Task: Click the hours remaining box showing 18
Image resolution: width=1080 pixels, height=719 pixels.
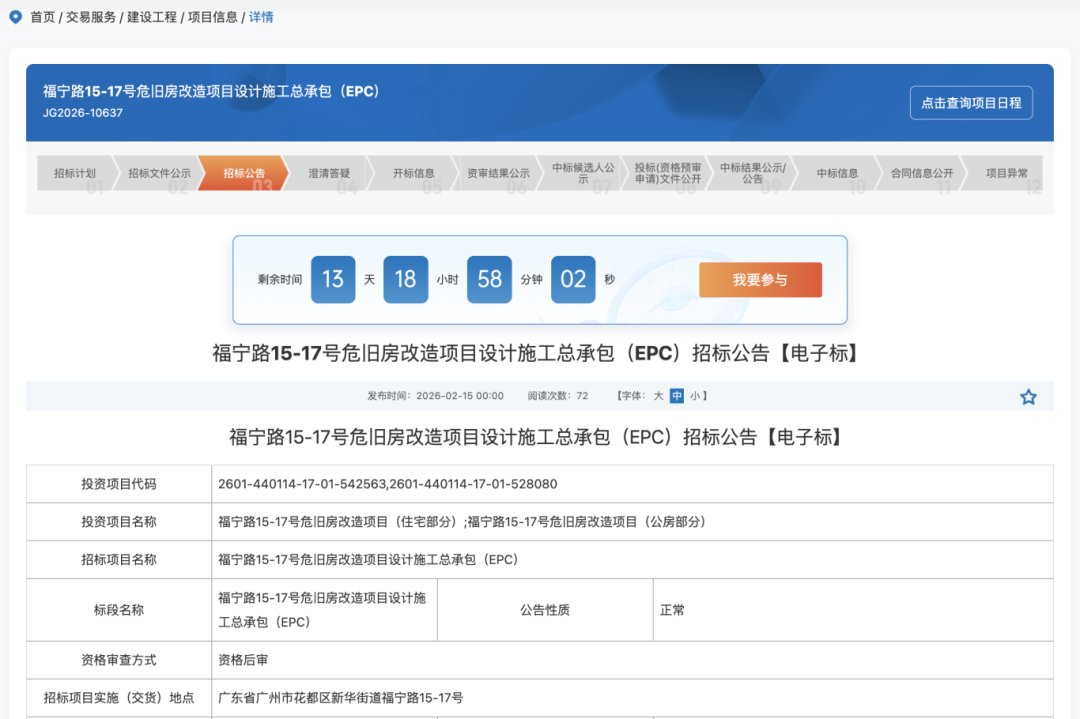Action: click(405, 280)
